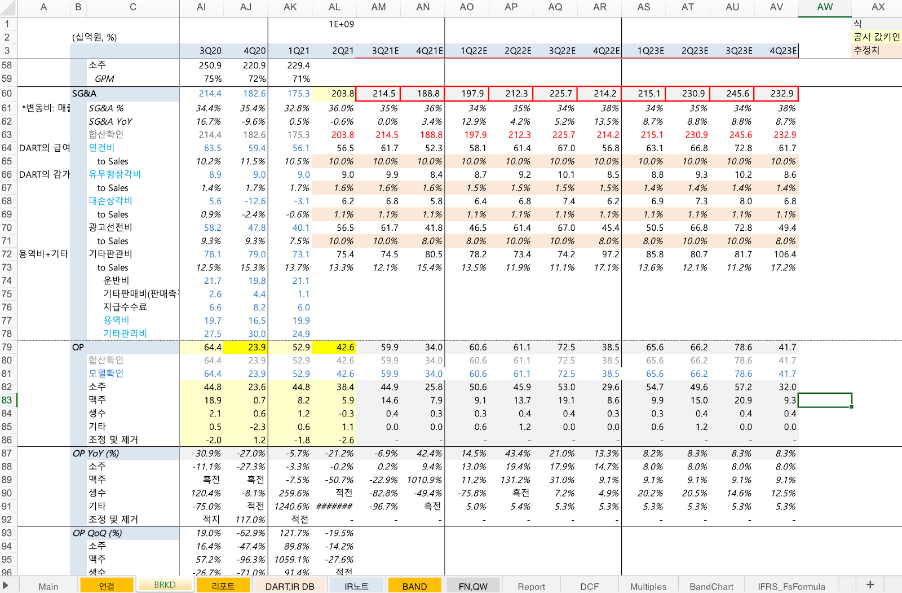The width and height of the screenshot is (902, 593).
Task: Switch to the IR노트 sheet tab
Action: [x=357, y=586]
